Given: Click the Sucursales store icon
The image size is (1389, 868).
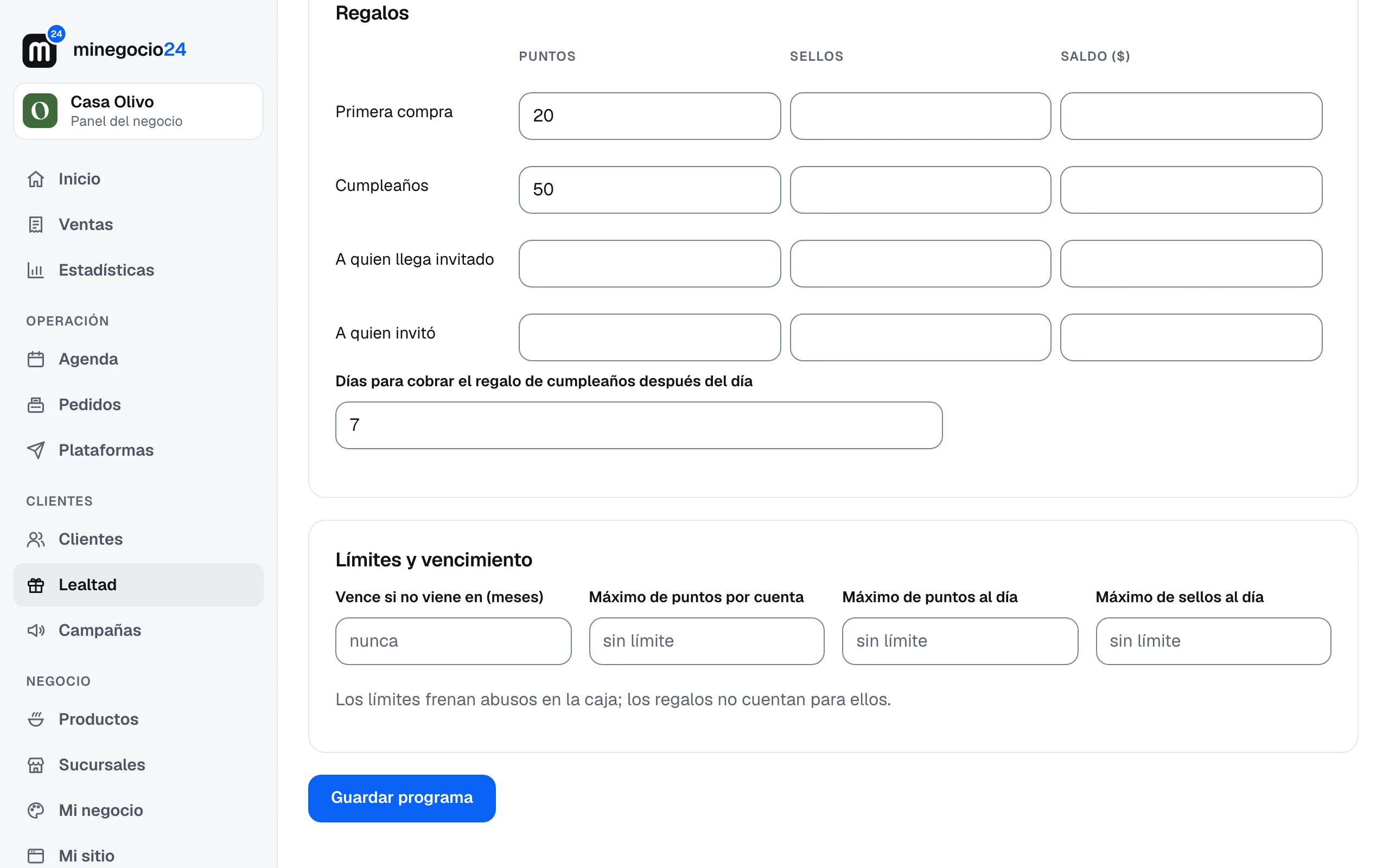Looking at the screenshot, I should click(x=36, y=765).
